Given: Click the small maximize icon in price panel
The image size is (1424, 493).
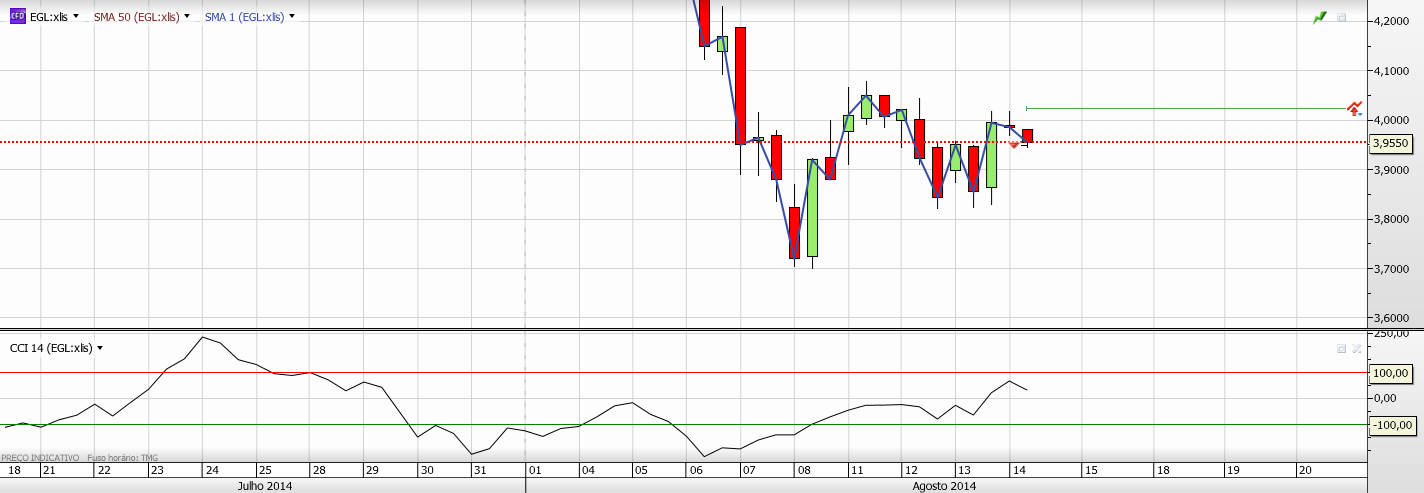Looking at the screenshot, I should pos(1342,17).
